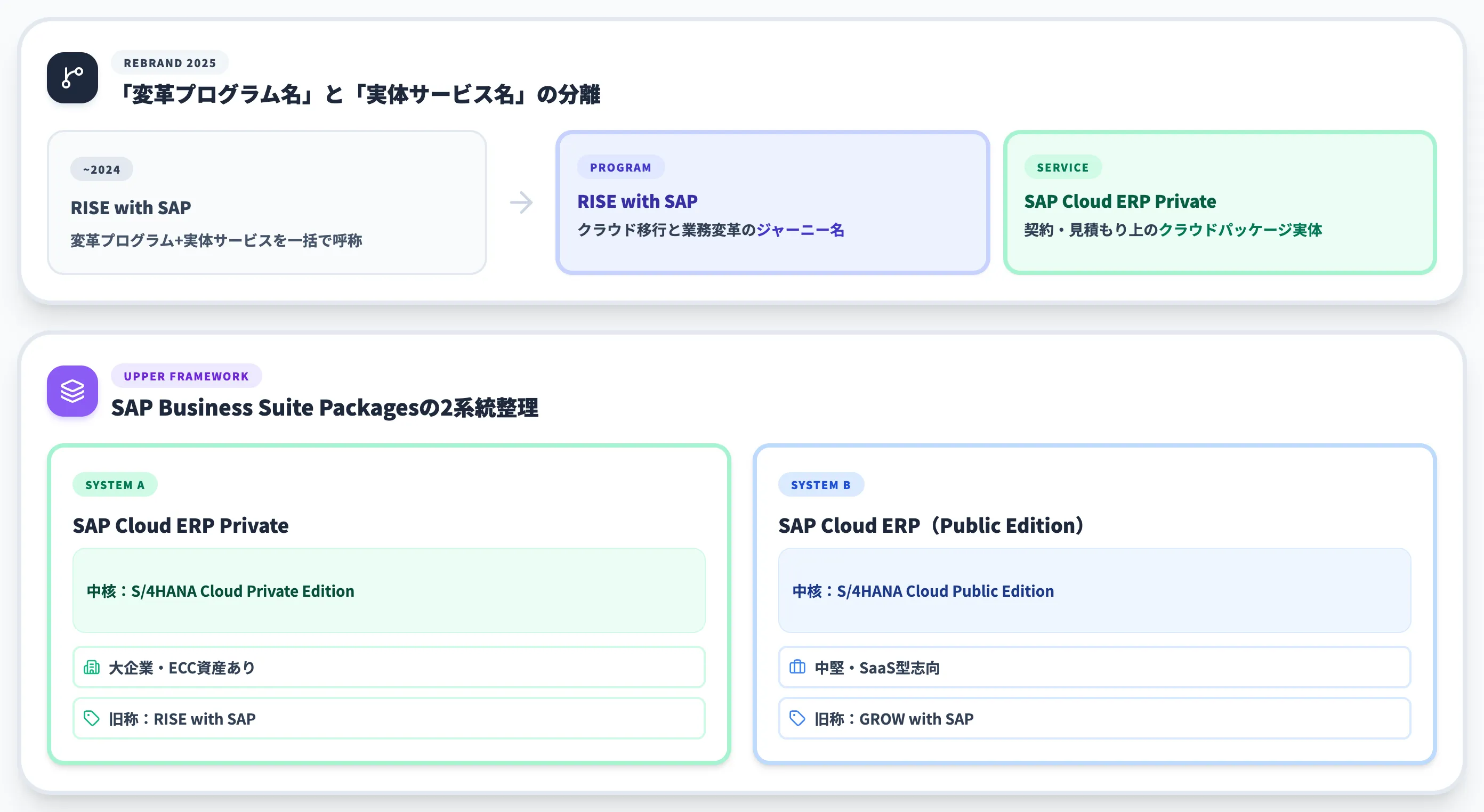Click SAP Cloud ERP(Public Edition) title

pos(932,525)
